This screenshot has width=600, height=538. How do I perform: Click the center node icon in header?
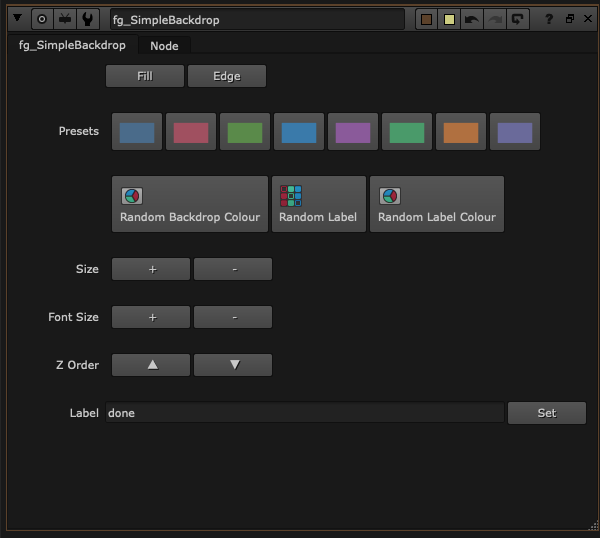(42, 19)
